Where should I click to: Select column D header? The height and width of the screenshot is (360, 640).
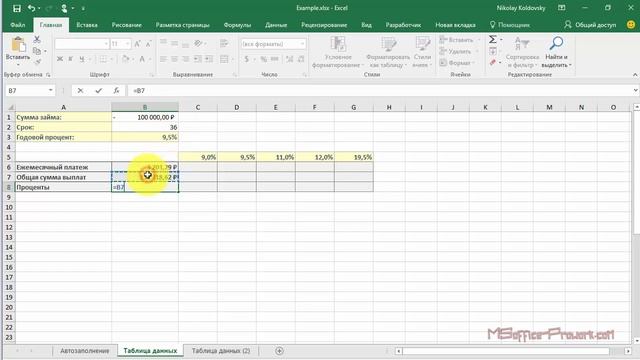pos(237,107)
